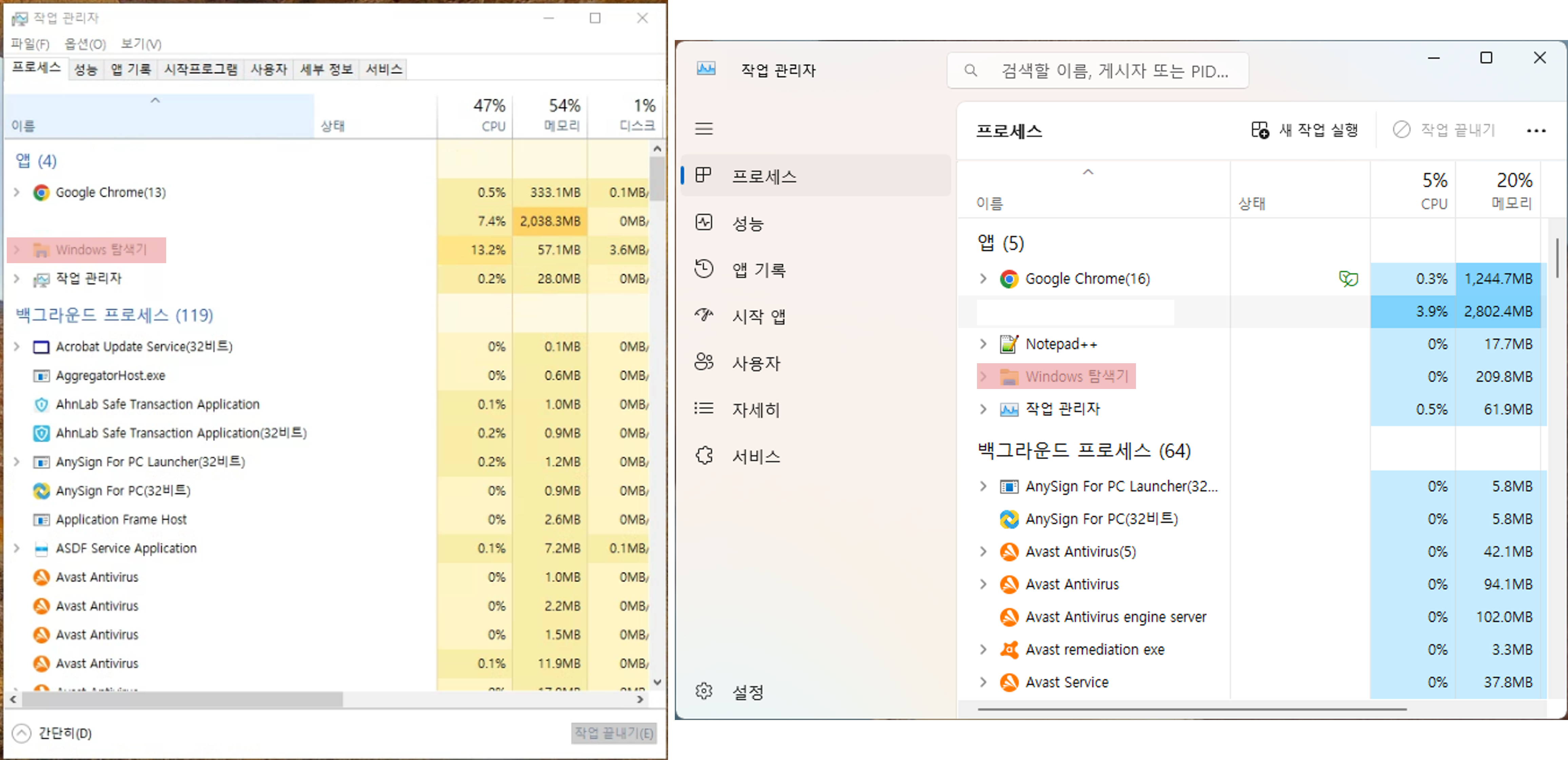Viewport: 1568px width, 760px height.
Task: Click the three-dots more options icon
Action: [1536, 130]
